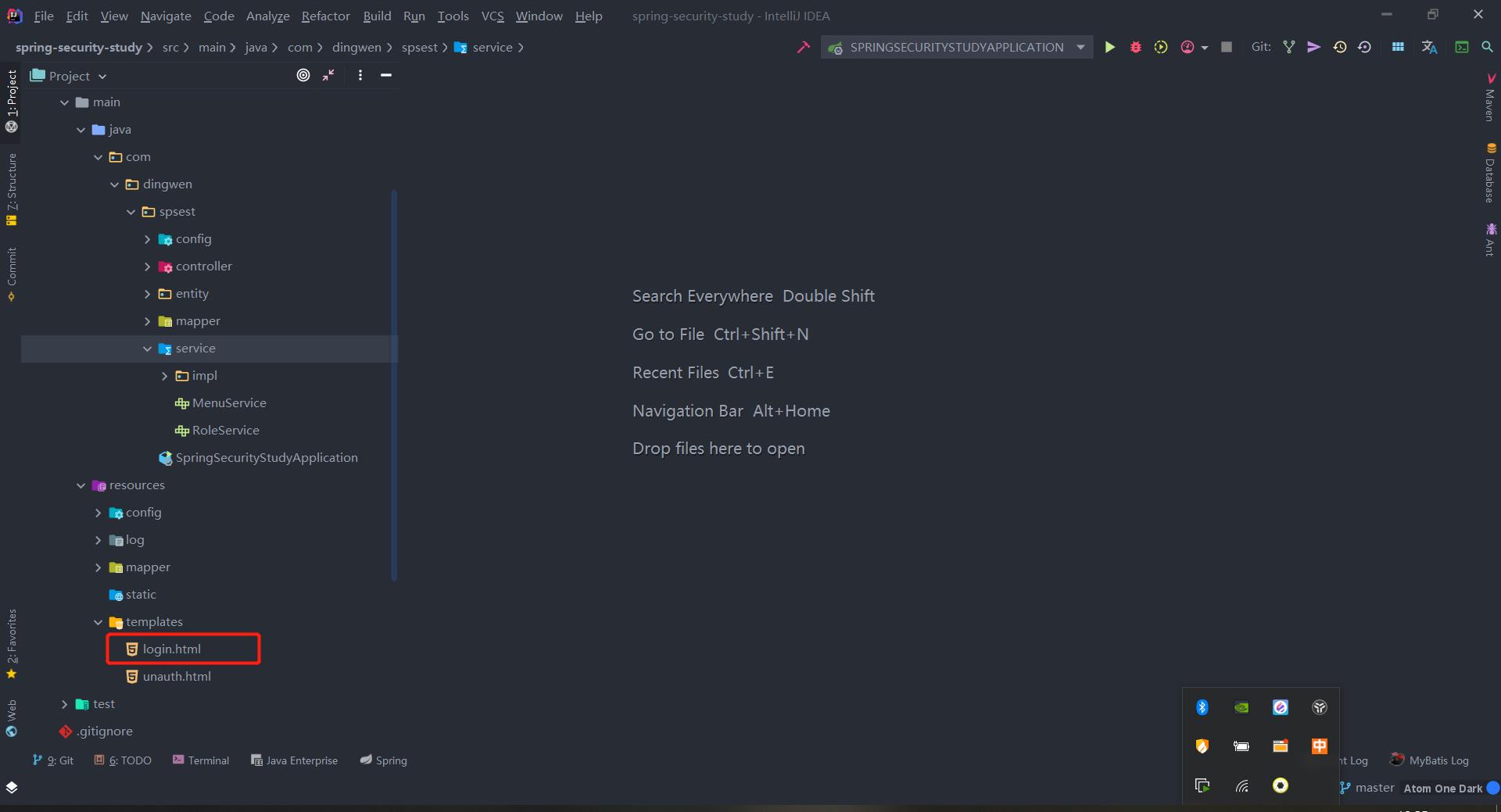The width and height of the screenshot is (1501, 812).
Task: Click Git update project icon
Action: (1289, 48)
